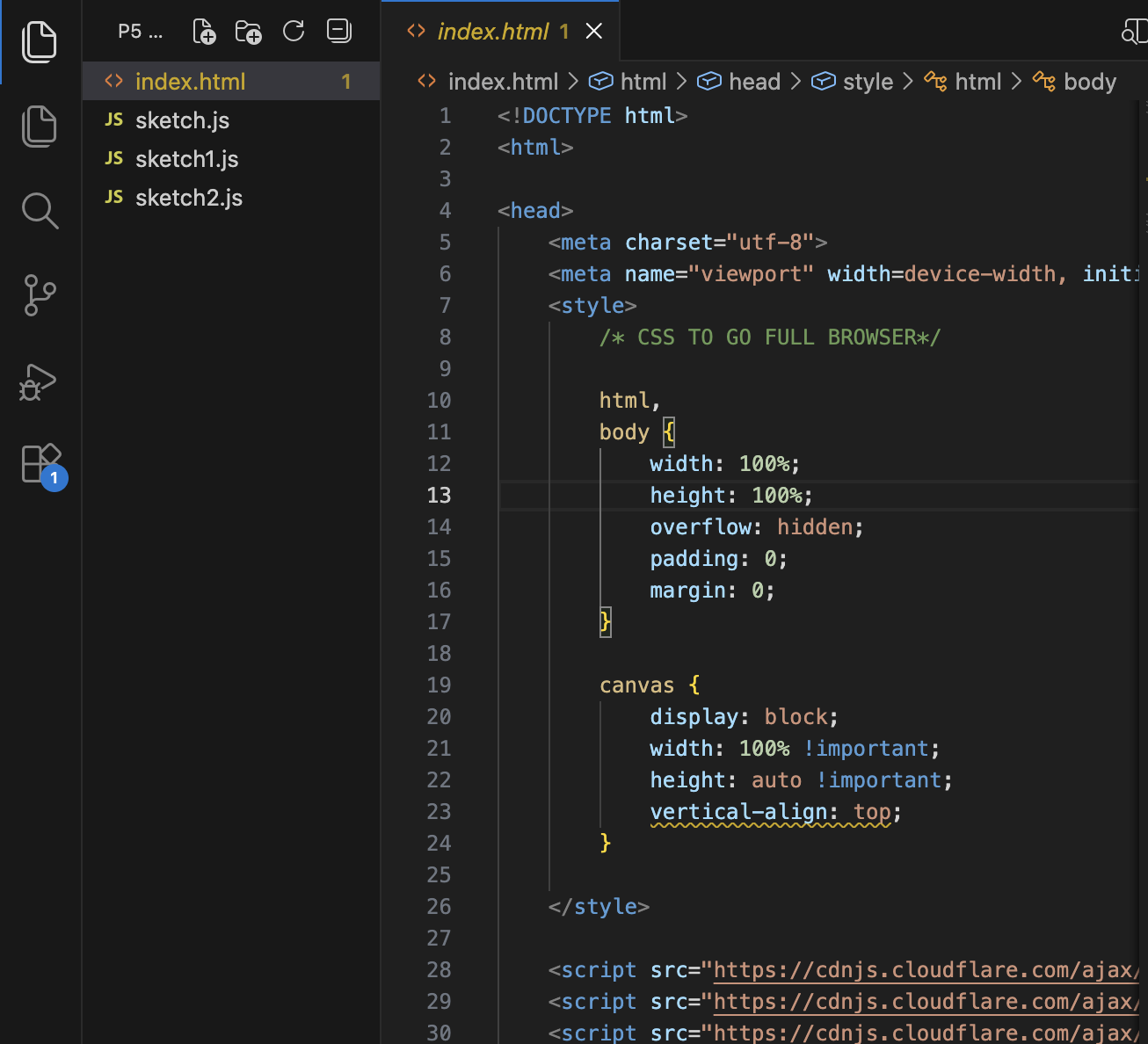Open the style breadcrumb dropdown
The width and height of the screenshot is (1148, 1044).
868,81
